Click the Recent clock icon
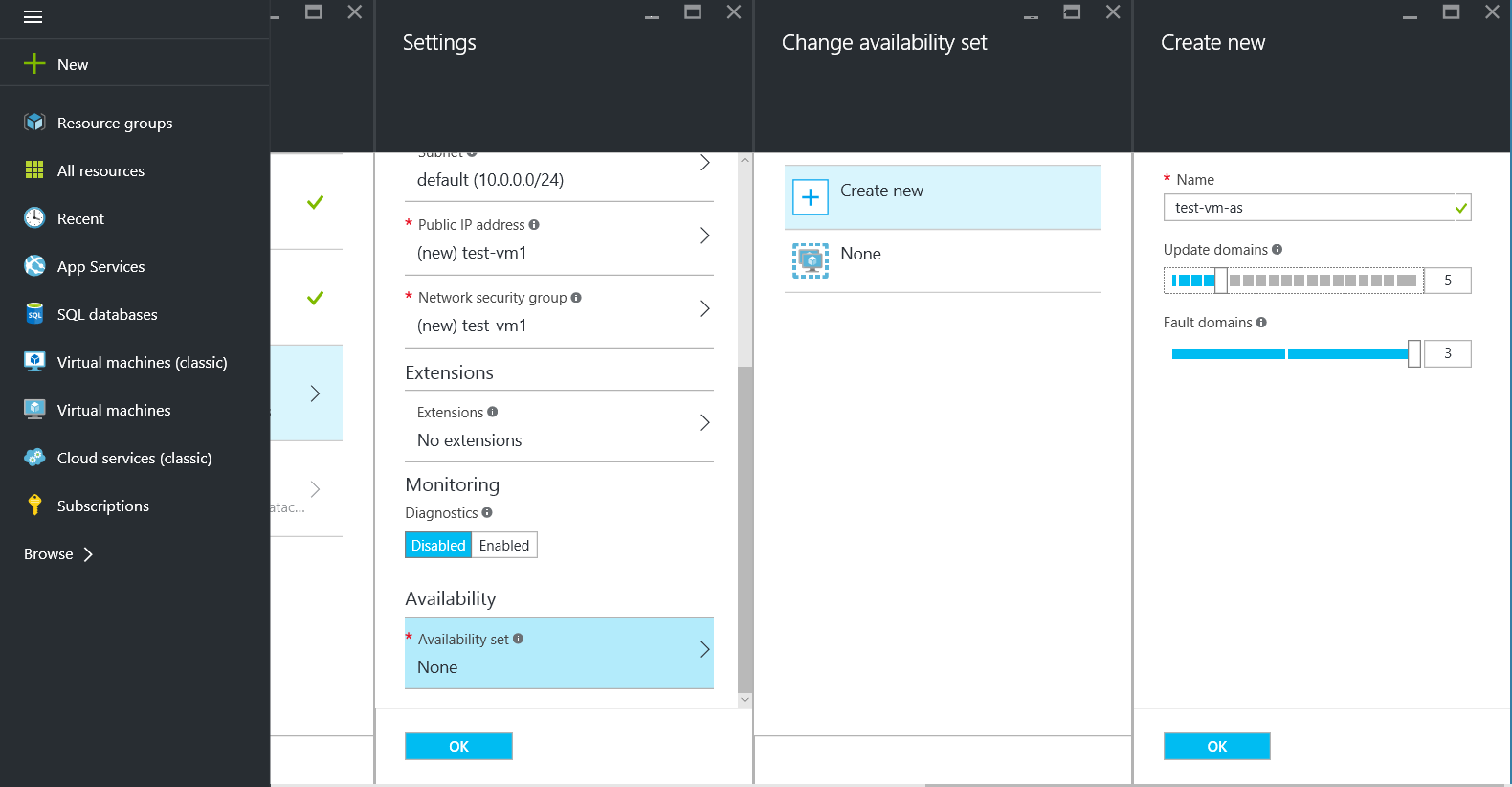The height and width of the screenshot is (787, 1512). pos(34,217)
